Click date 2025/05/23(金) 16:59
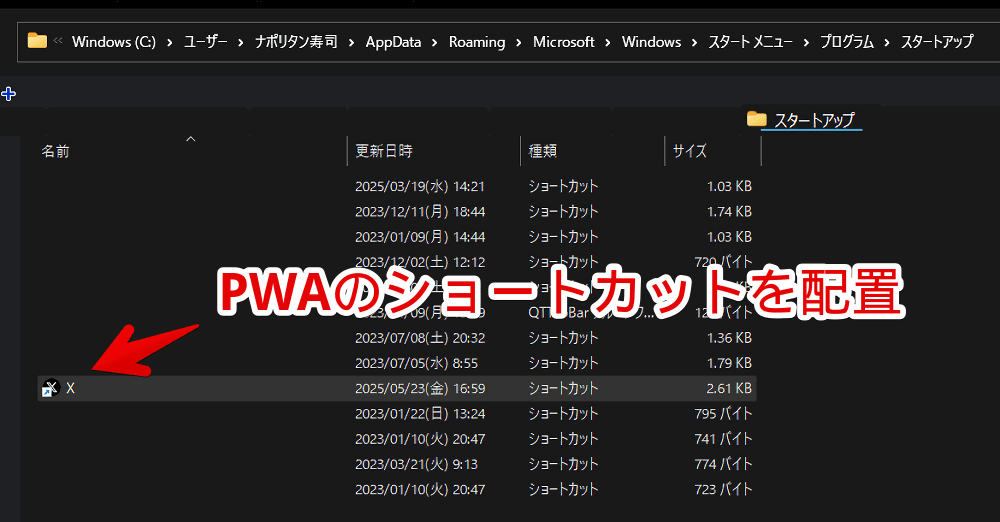Screen dimensions: 1000x522 click(x=420, y=388)
